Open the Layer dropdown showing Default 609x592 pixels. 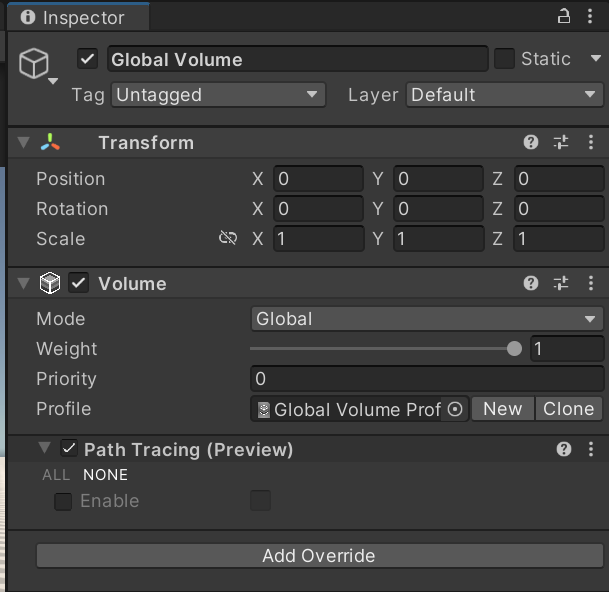pos(504,95)
